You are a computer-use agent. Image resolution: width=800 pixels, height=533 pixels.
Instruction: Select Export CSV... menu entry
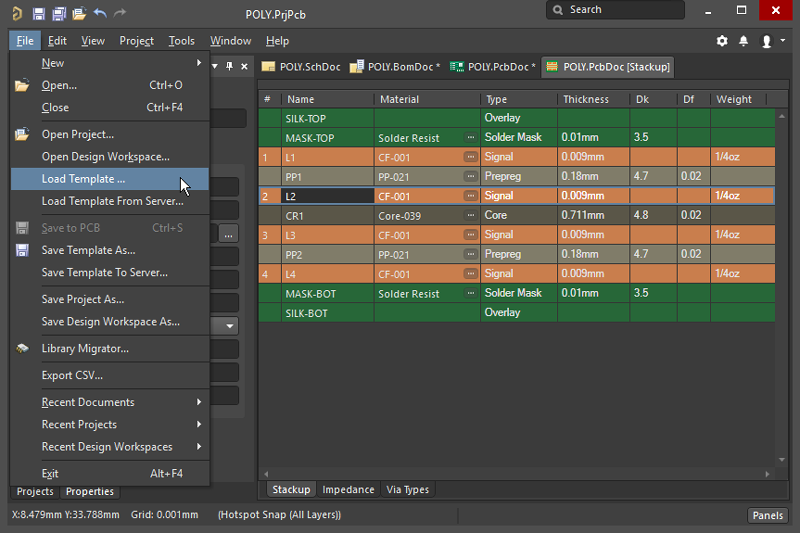click(72, 375)
